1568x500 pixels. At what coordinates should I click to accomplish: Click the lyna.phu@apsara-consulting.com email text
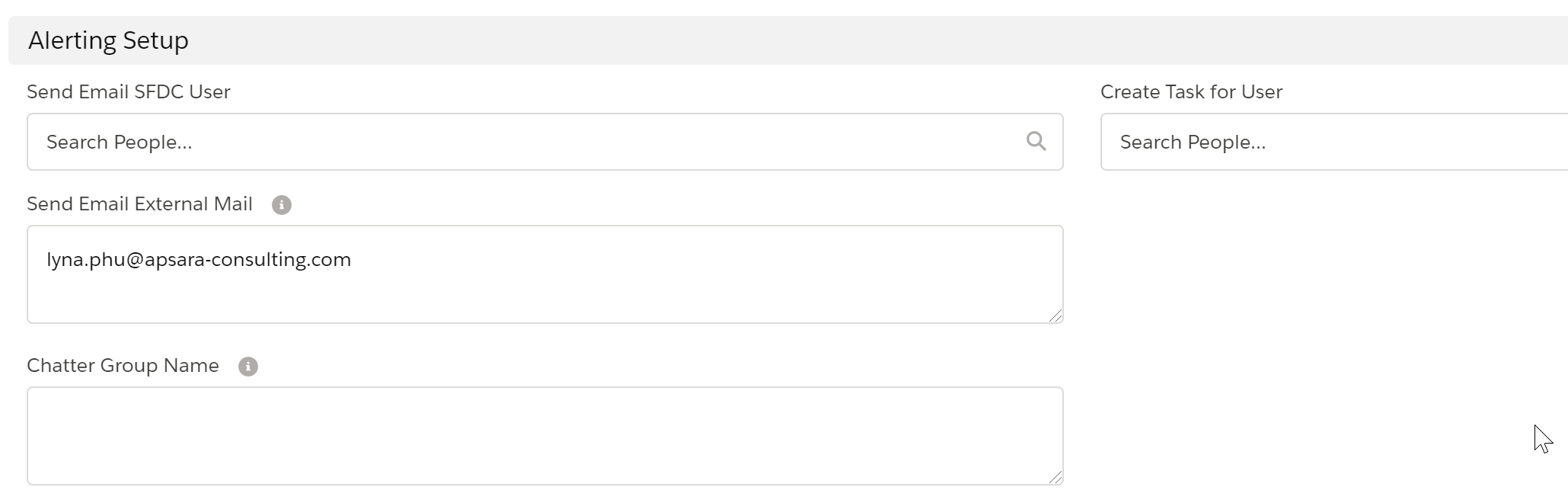click(x=199, y=260)
